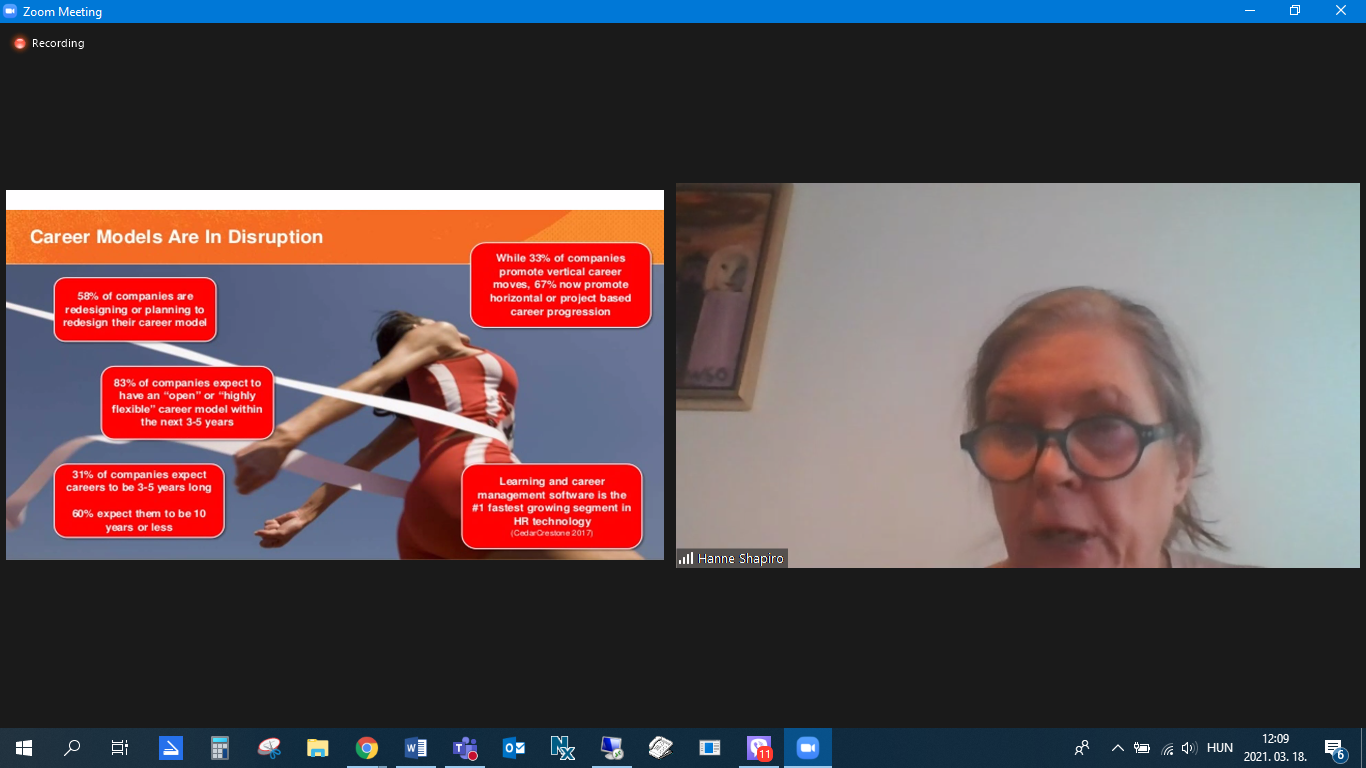Select the shared Career Models slide

point(334,375)
